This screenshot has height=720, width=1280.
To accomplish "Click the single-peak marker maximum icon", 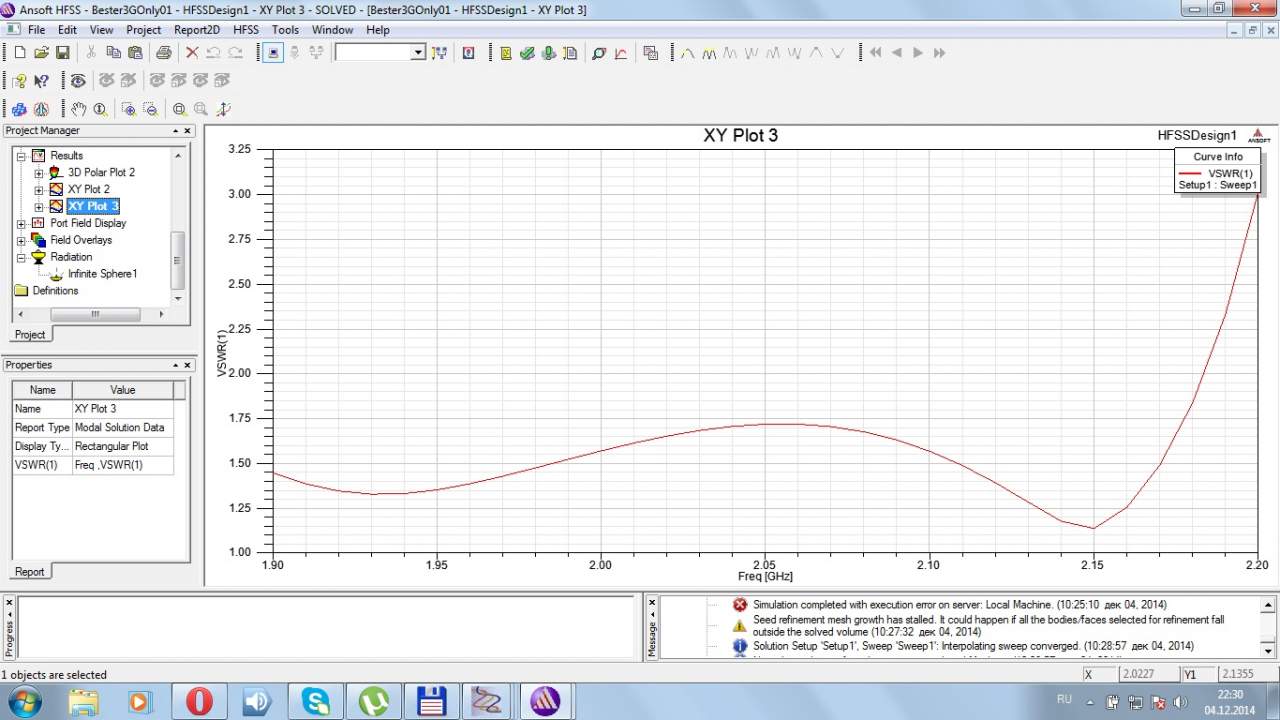I will (816, 53).
